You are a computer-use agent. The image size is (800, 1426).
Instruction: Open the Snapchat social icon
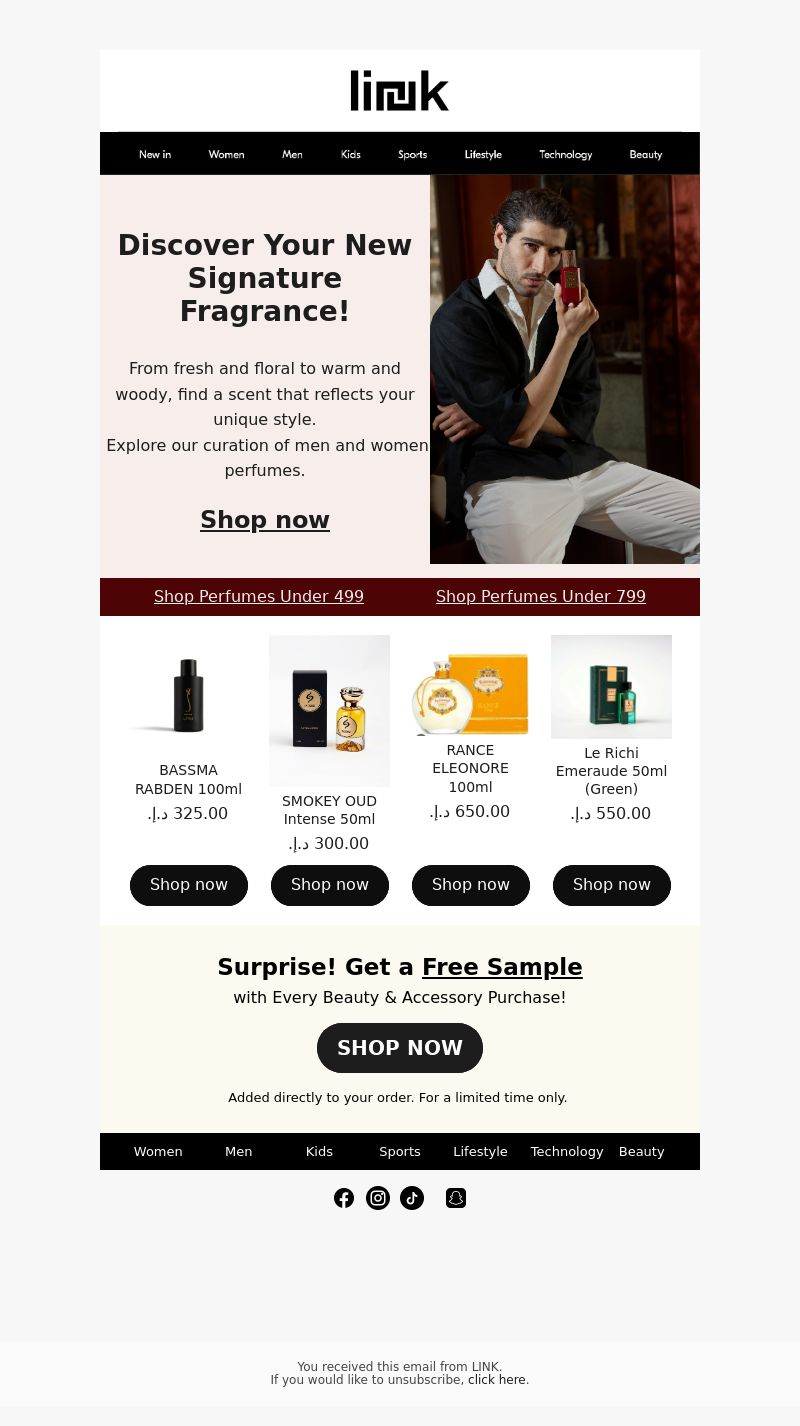point(456,1198)
